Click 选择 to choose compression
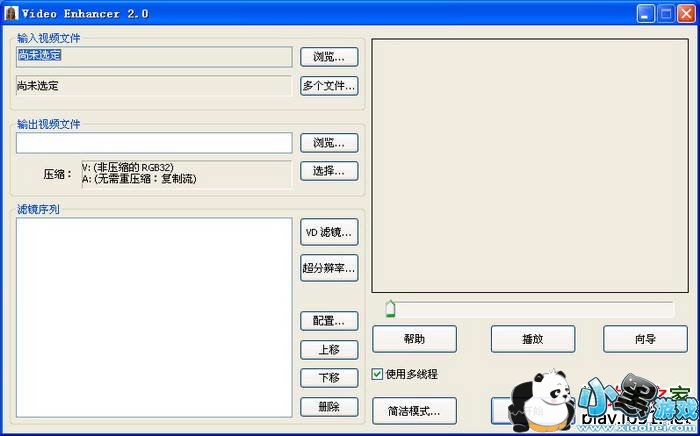This screenshot has width=700, height=436. (x=329, y=171)
